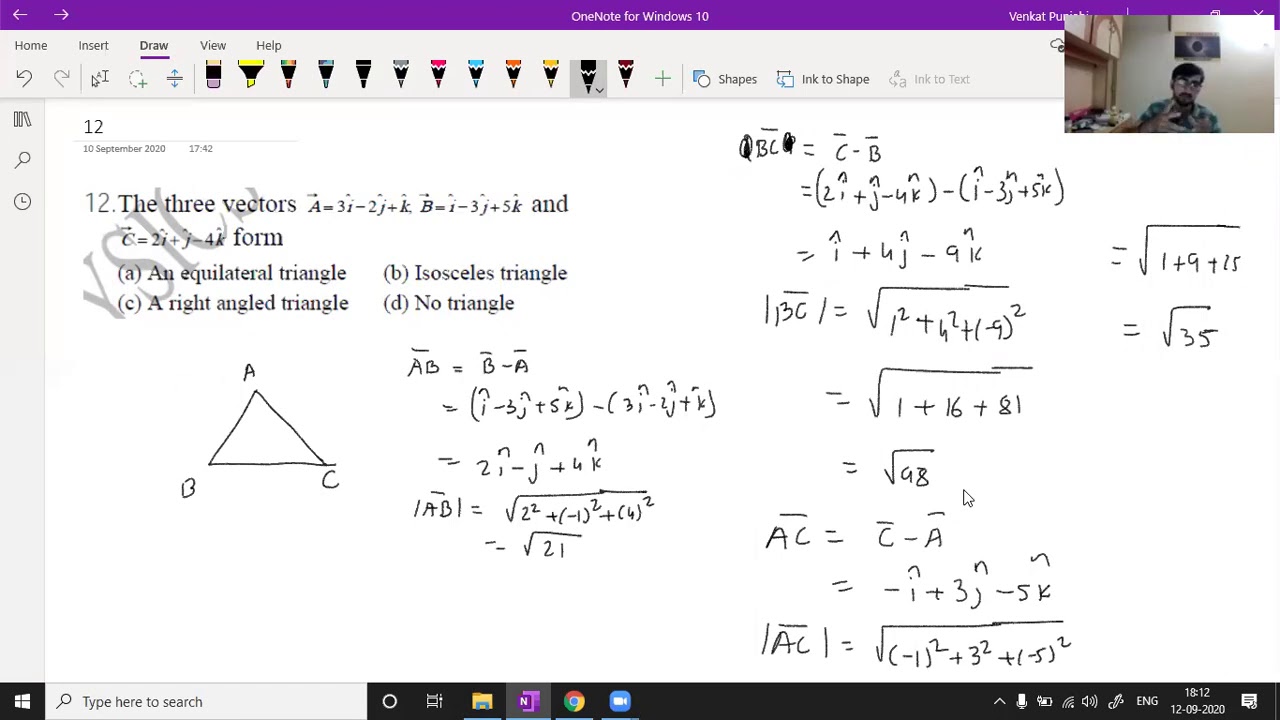Select the dark red pen

(x=625, y=76)
